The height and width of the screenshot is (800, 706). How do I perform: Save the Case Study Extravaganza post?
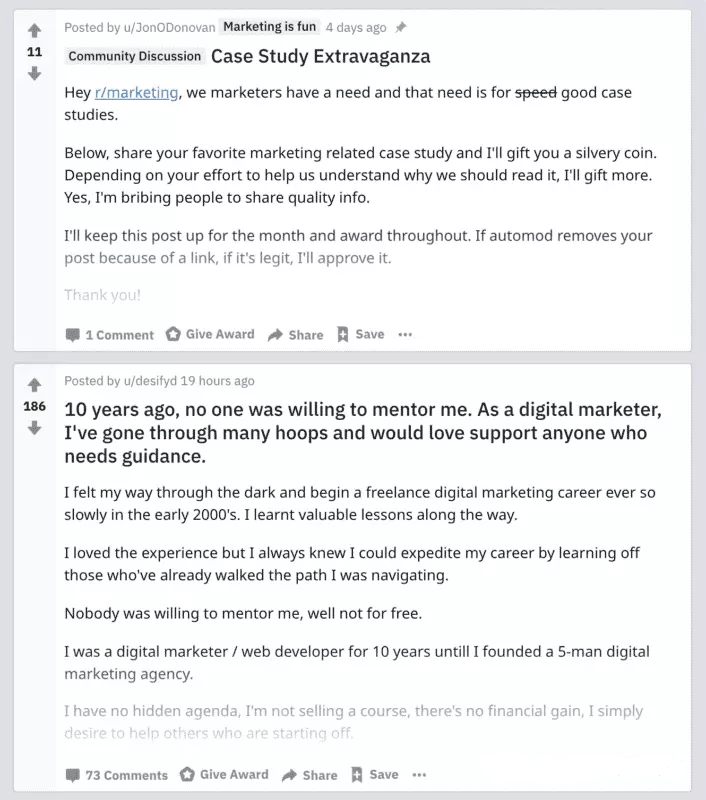click(361, 334)
